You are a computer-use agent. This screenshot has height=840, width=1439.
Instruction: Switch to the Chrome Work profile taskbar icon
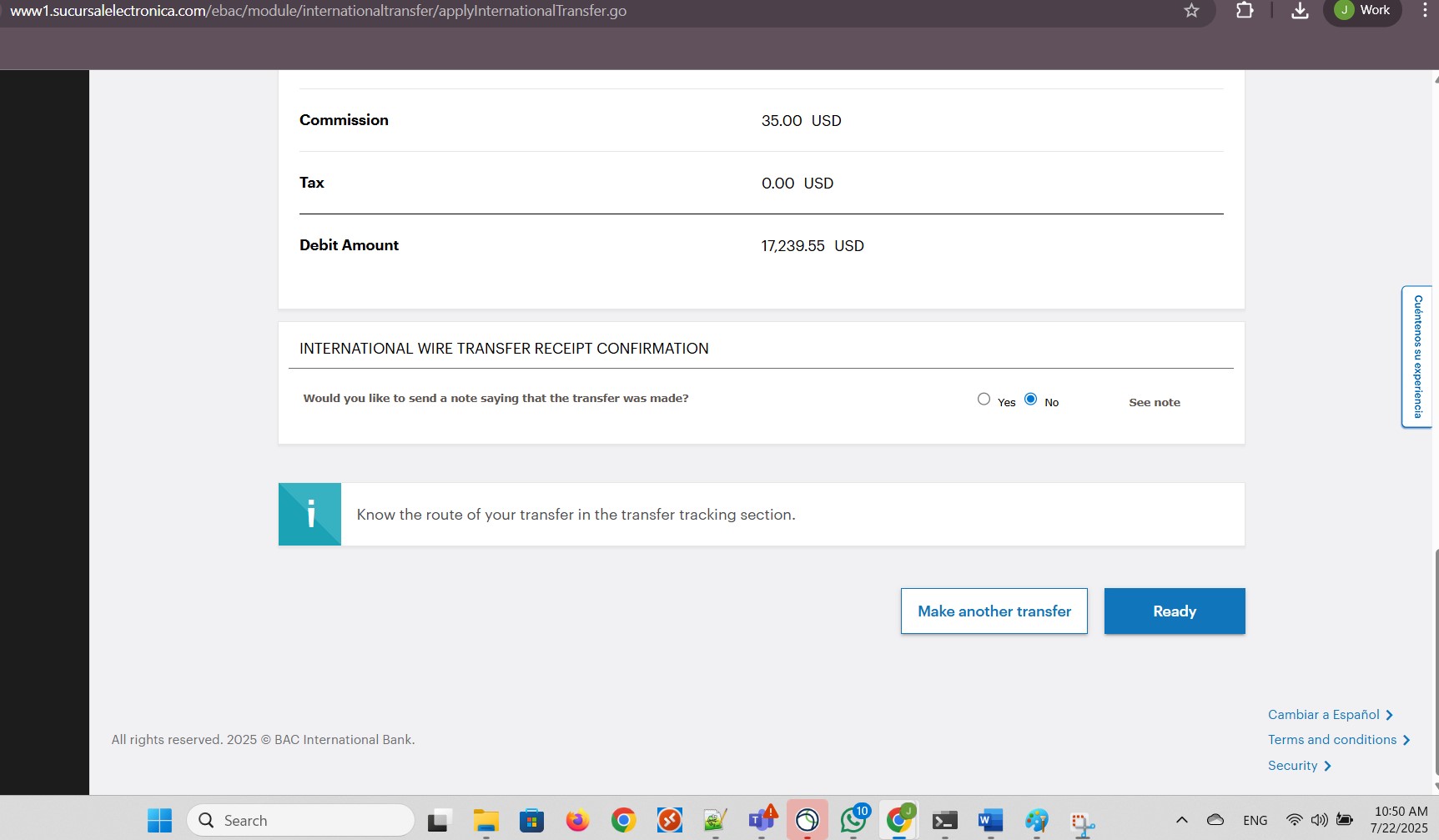pos(899,821)
